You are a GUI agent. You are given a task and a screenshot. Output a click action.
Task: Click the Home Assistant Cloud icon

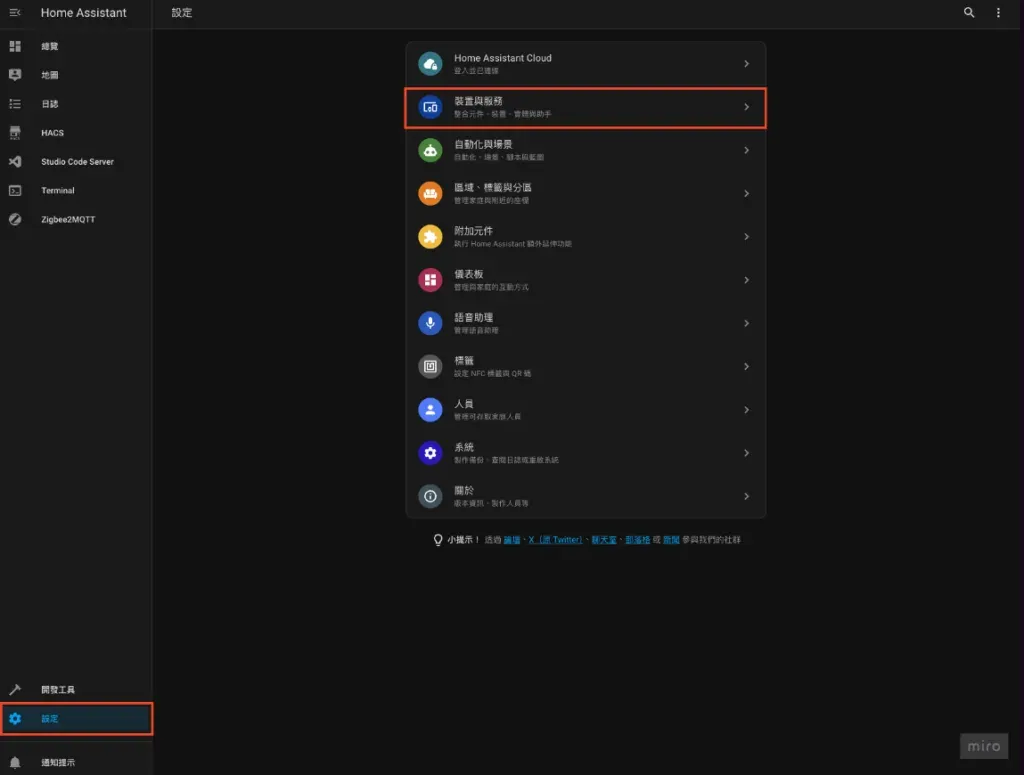pyautogui.click(x=430, y=63)
